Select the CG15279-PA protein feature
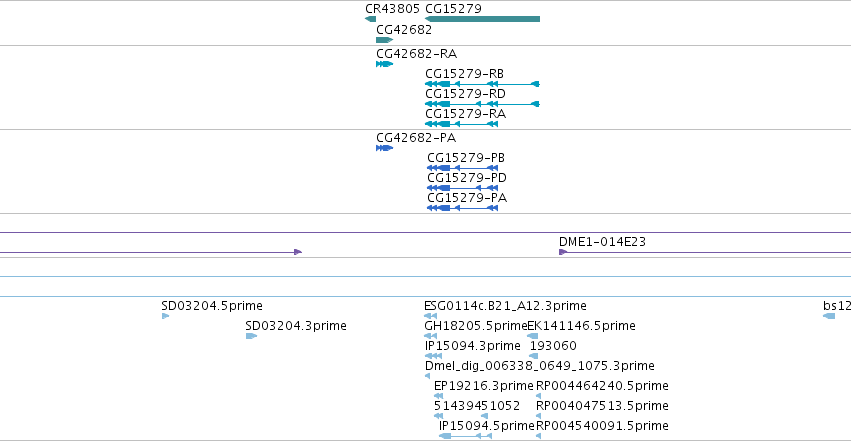The height and width of the screenshot is (441, 851). 462,208
